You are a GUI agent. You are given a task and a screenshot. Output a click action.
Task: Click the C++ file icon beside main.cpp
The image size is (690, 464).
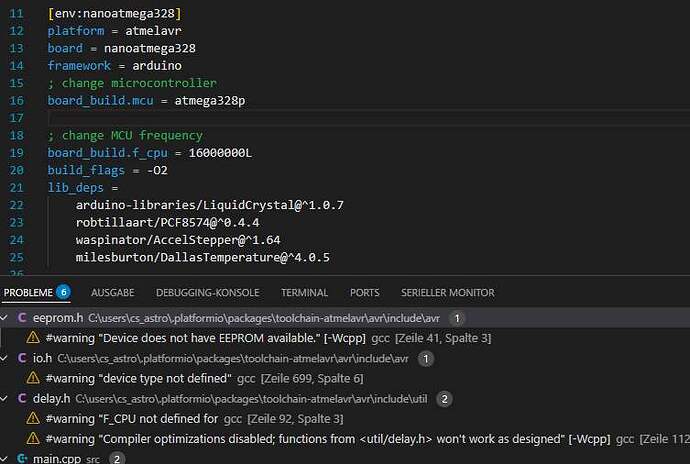click(x=22, y=459)
